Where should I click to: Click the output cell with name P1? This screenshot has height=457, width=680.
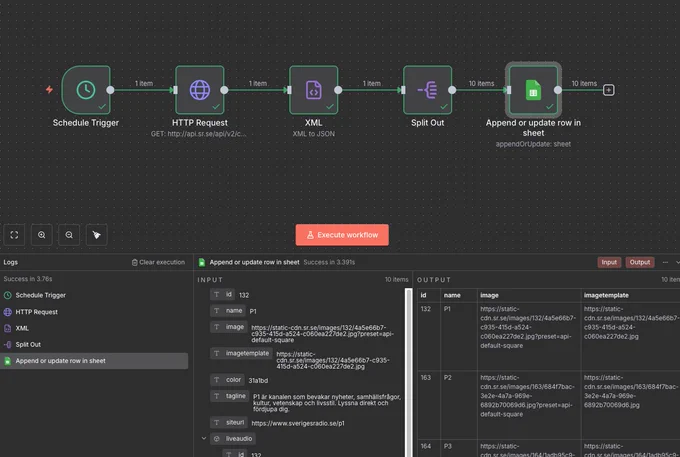459,336
